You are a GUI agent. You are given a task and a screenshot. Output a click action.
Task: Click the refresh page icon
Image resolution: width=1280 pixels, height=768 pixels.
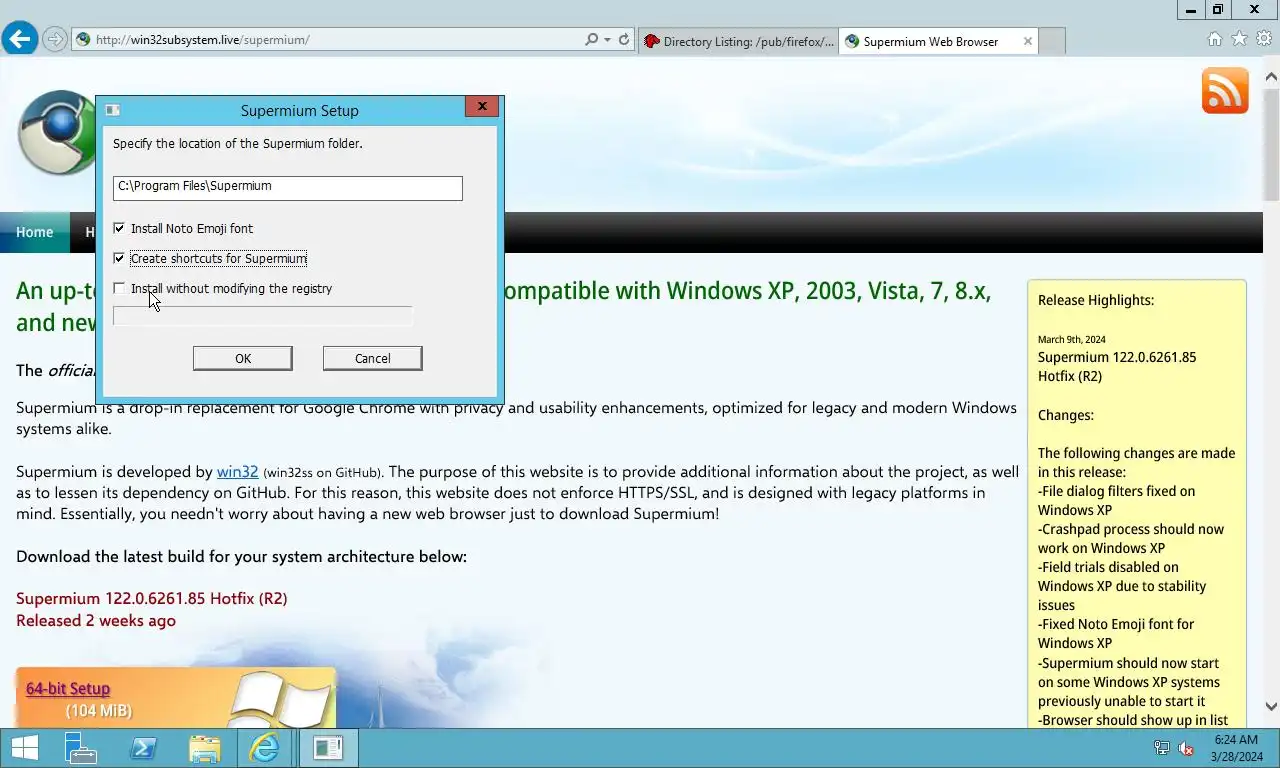click(x=624, y=40)
